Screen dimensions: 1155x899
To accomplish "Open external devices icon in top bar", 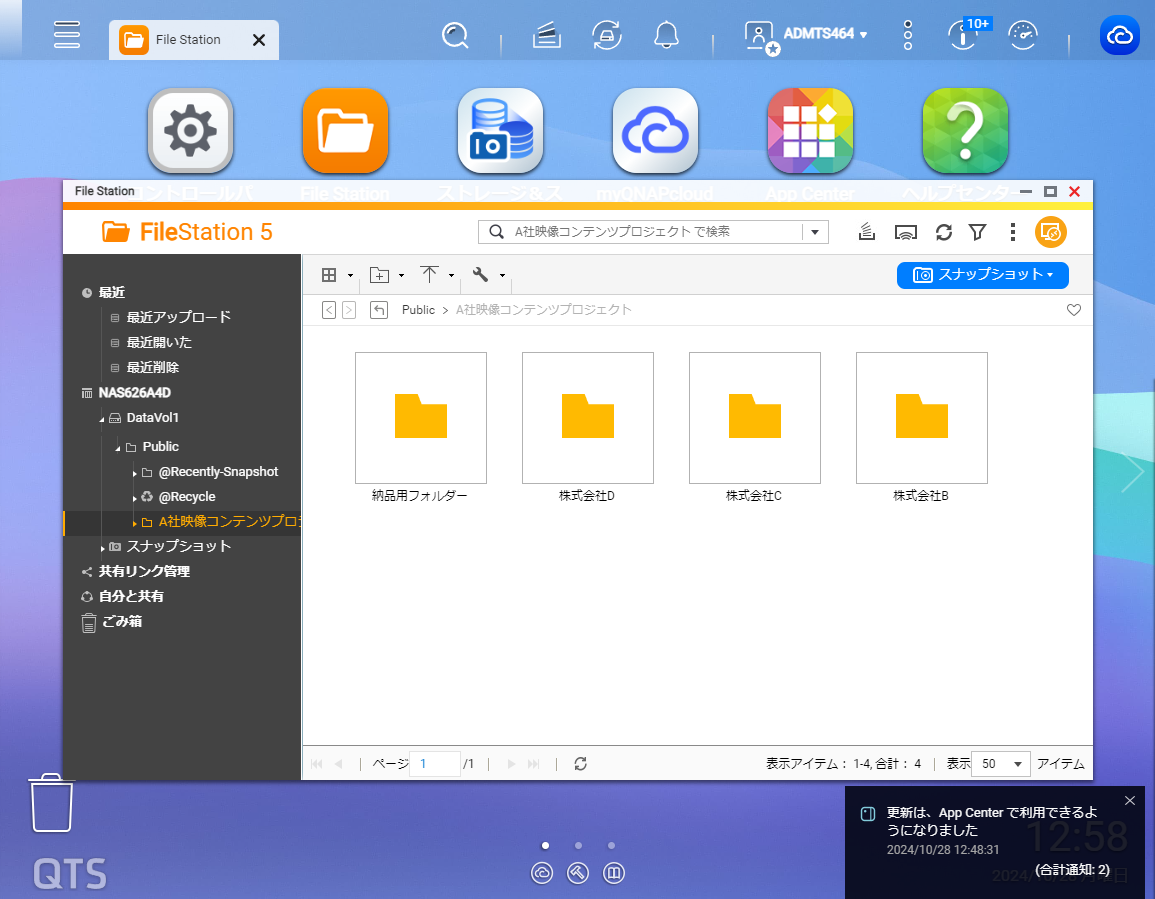I will coord(607,35).
